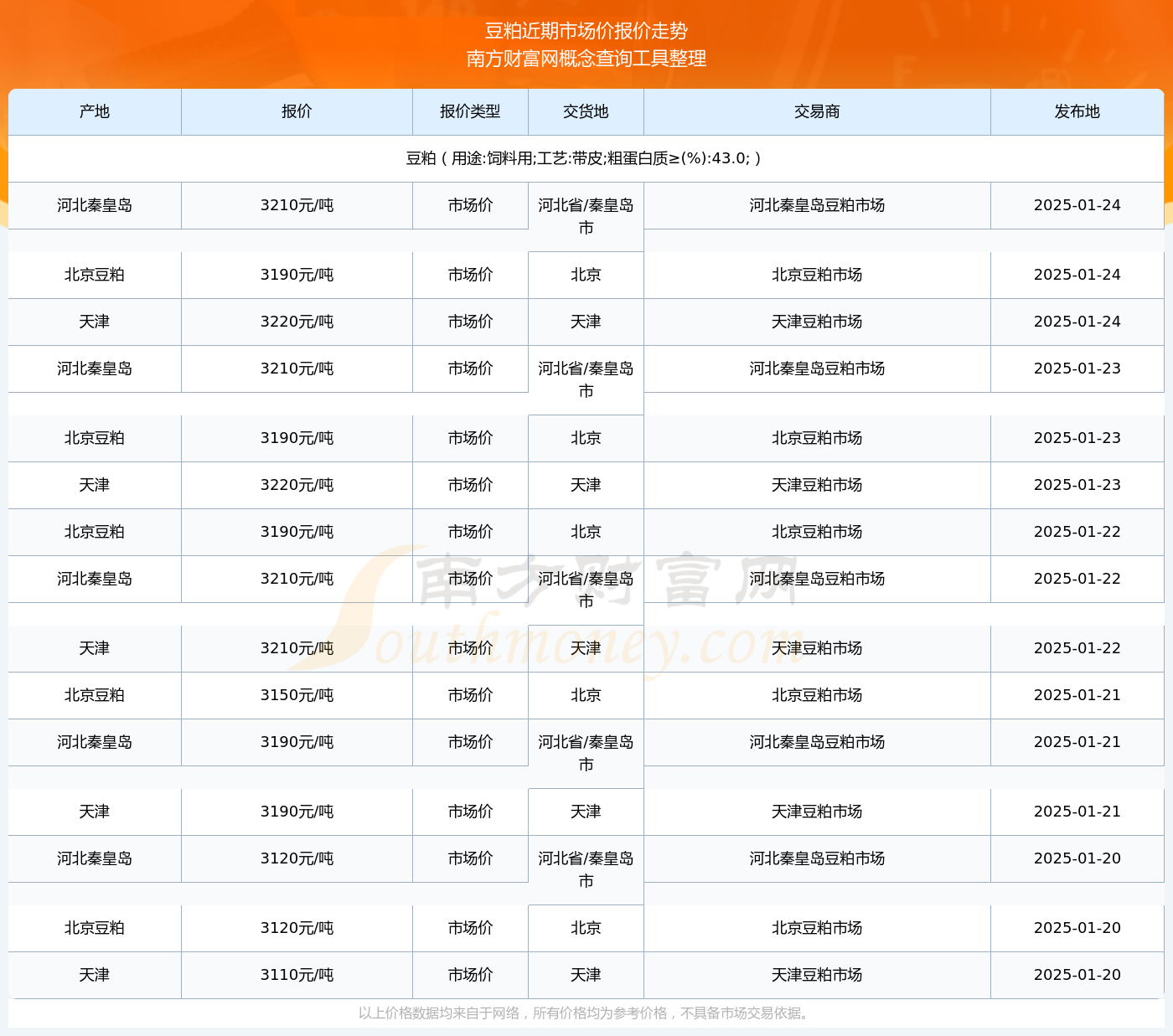1173x1036 pixels.
Task: Click the 3150元/吨 北京豆粕 price
Action: coord(297,695)
